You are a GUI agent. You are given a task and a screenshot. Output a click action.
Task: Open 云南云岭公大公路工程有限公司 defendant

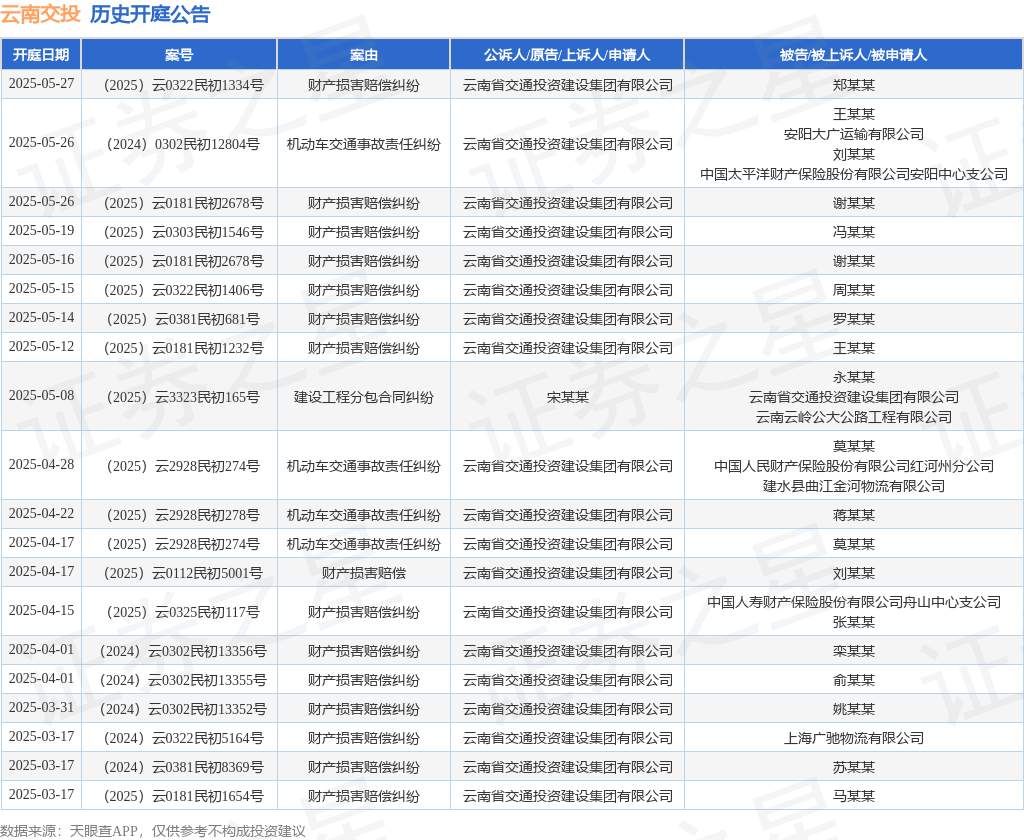click(x=853, y=417)
